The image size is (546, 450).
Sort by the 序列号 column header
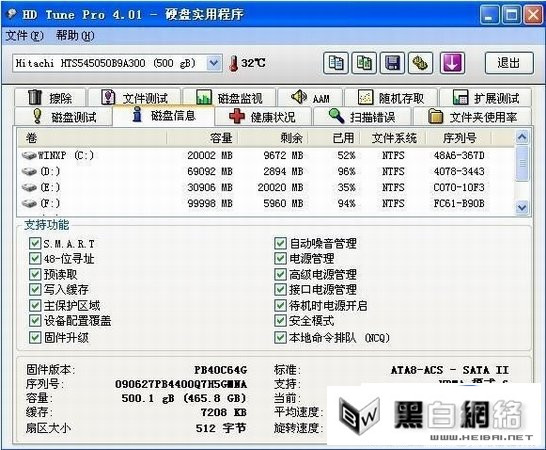[x=459, y=138]
